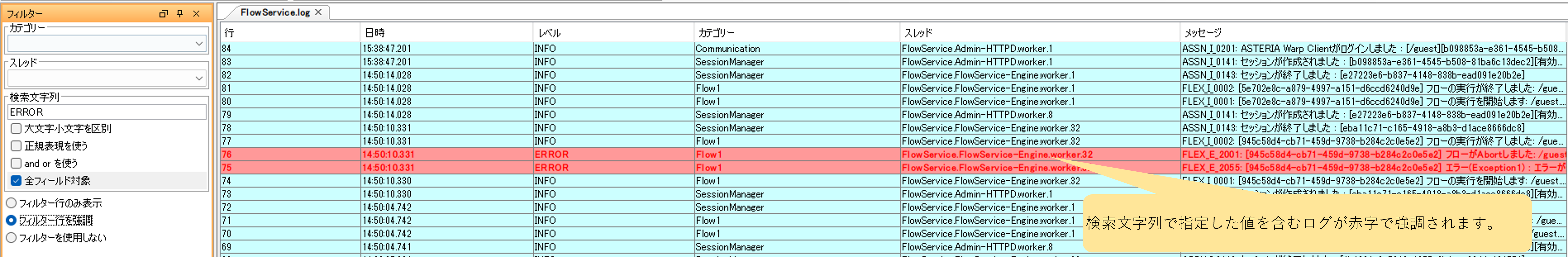Expand the スレッド filter dropdown
1568x257 pixels.
(198, 78)
